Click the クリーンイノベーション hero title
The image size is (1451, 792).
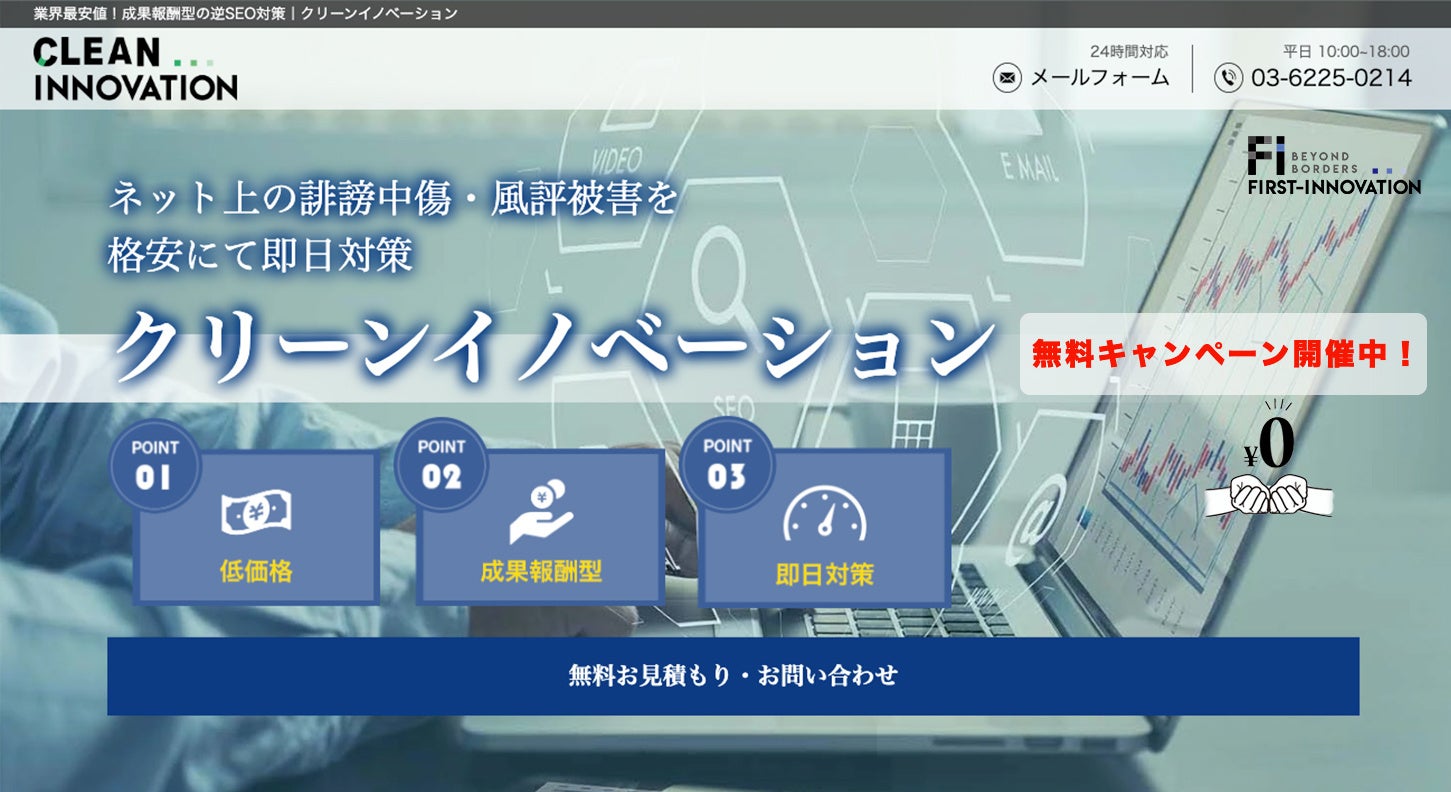pyautogui.click(x=553, y=349)
